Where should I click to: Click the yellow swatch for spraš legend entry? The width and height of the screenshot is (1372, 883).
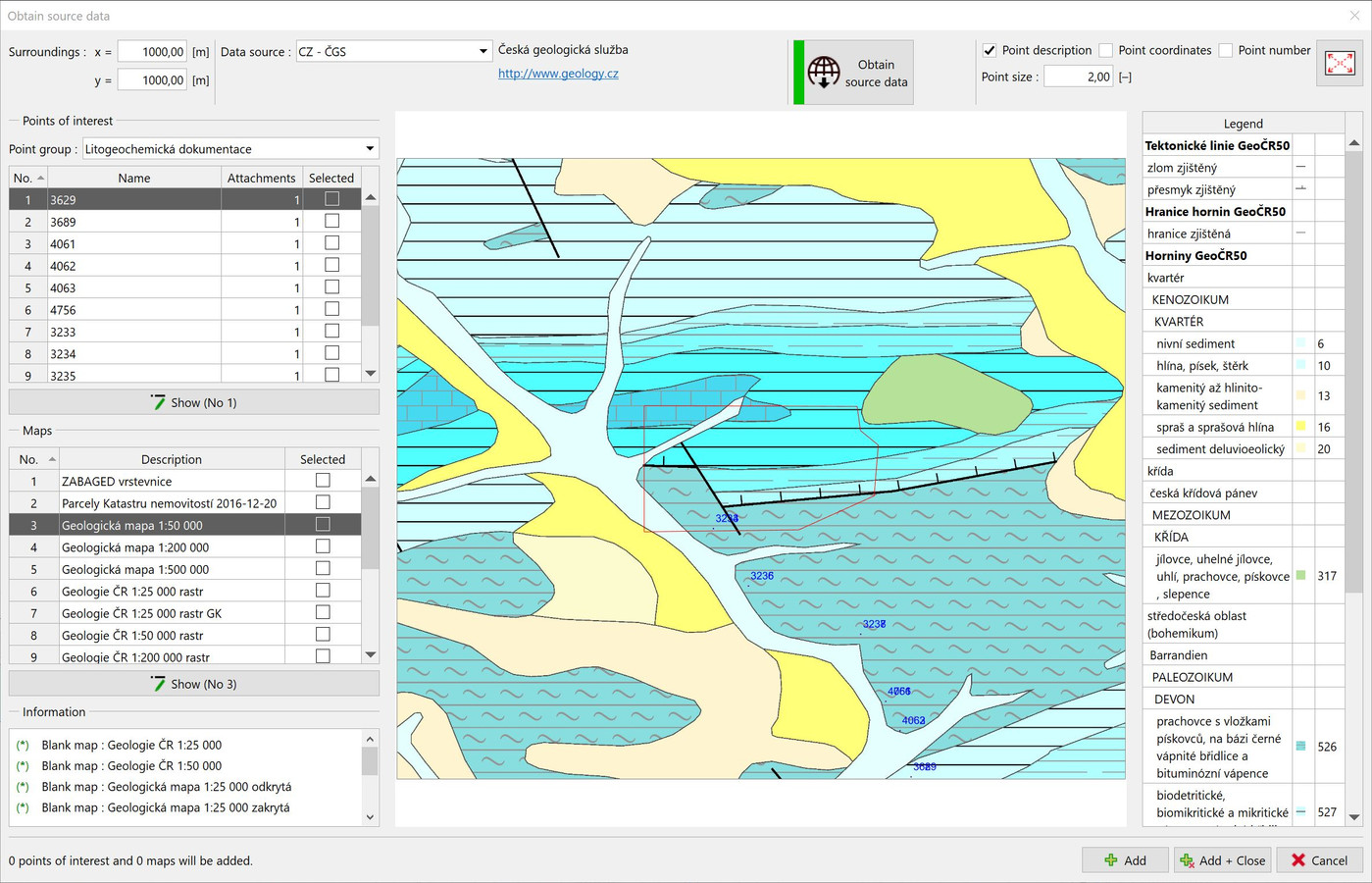click(1301, 427)
